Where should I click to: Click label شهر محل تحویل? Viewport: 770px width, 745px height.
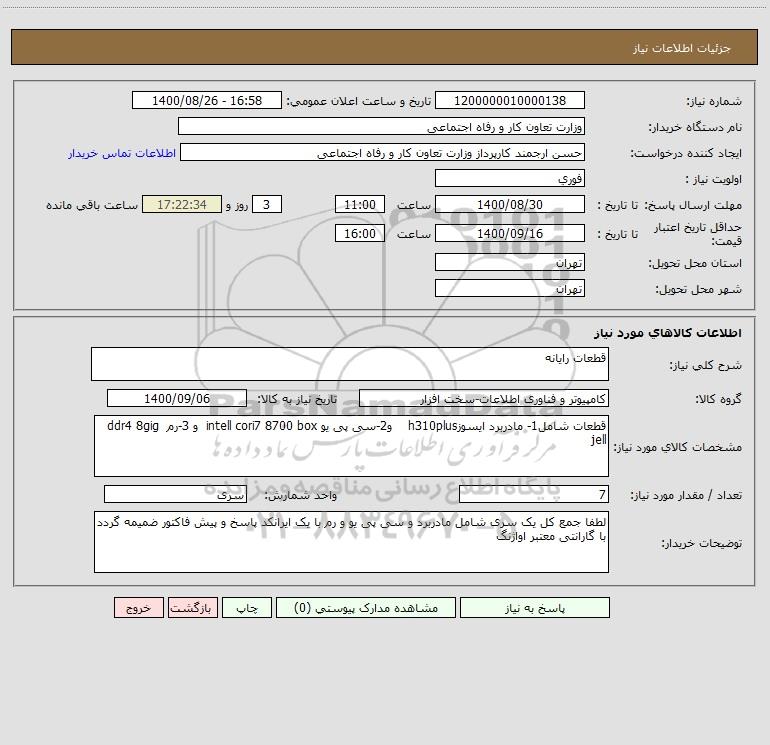tap(699, 289)
